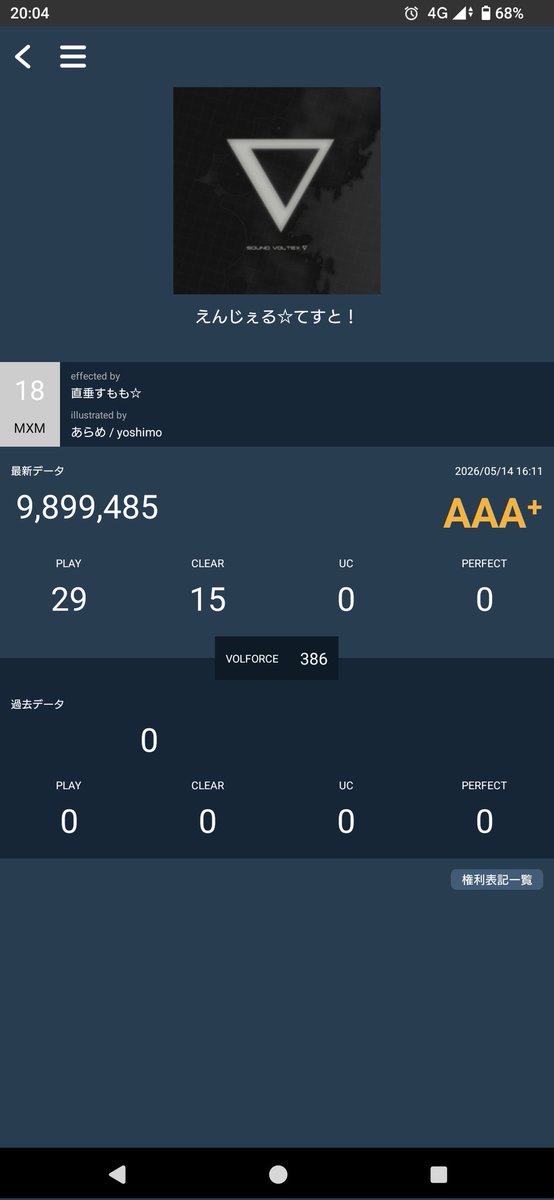The image size is (554, 1200).
Task: Select effector name 直垂すもも☆
Action: pyautogui.click(x=106, y=394)
